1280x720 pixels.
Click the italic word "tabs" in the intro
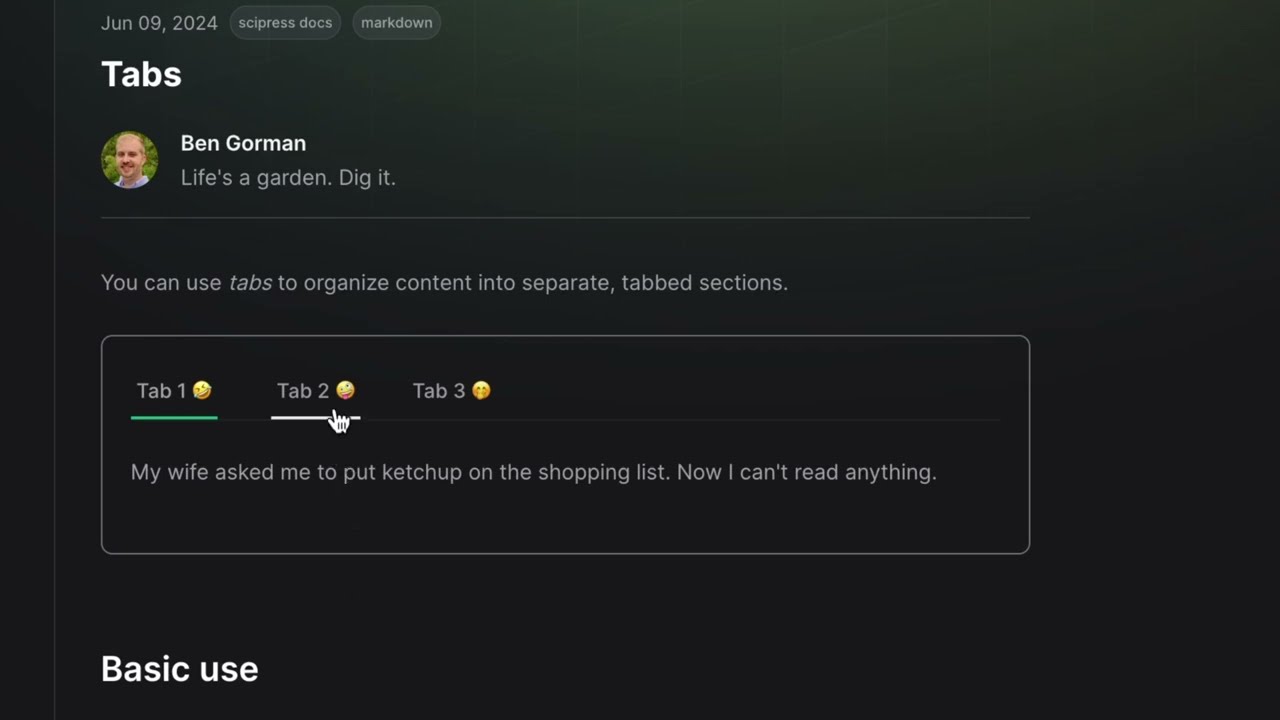coord(250,283)
